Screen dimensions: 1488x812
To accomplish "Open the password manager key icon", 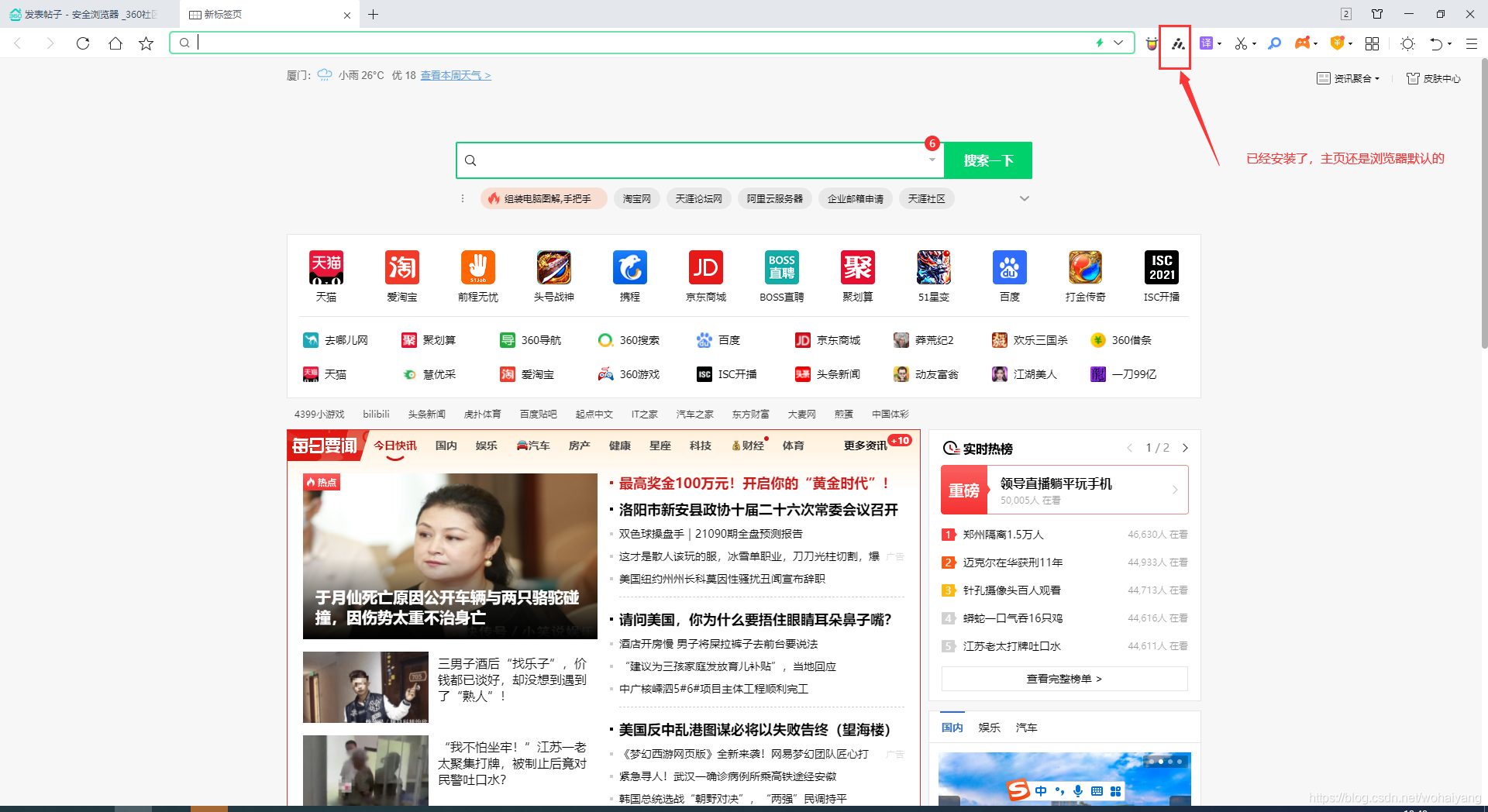I will 1273,43.
